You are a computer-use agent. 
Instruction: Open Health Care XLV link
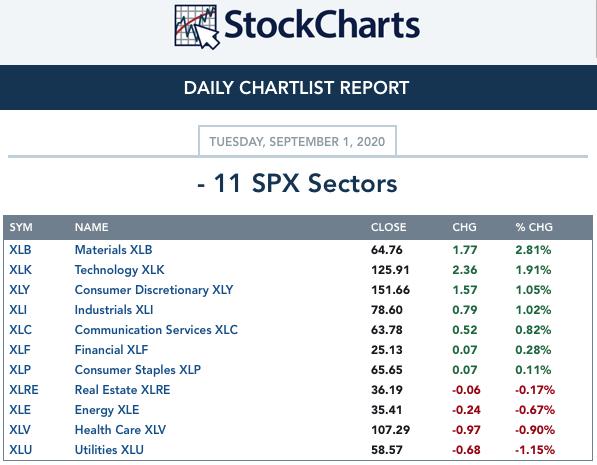(x=120, y=430)
